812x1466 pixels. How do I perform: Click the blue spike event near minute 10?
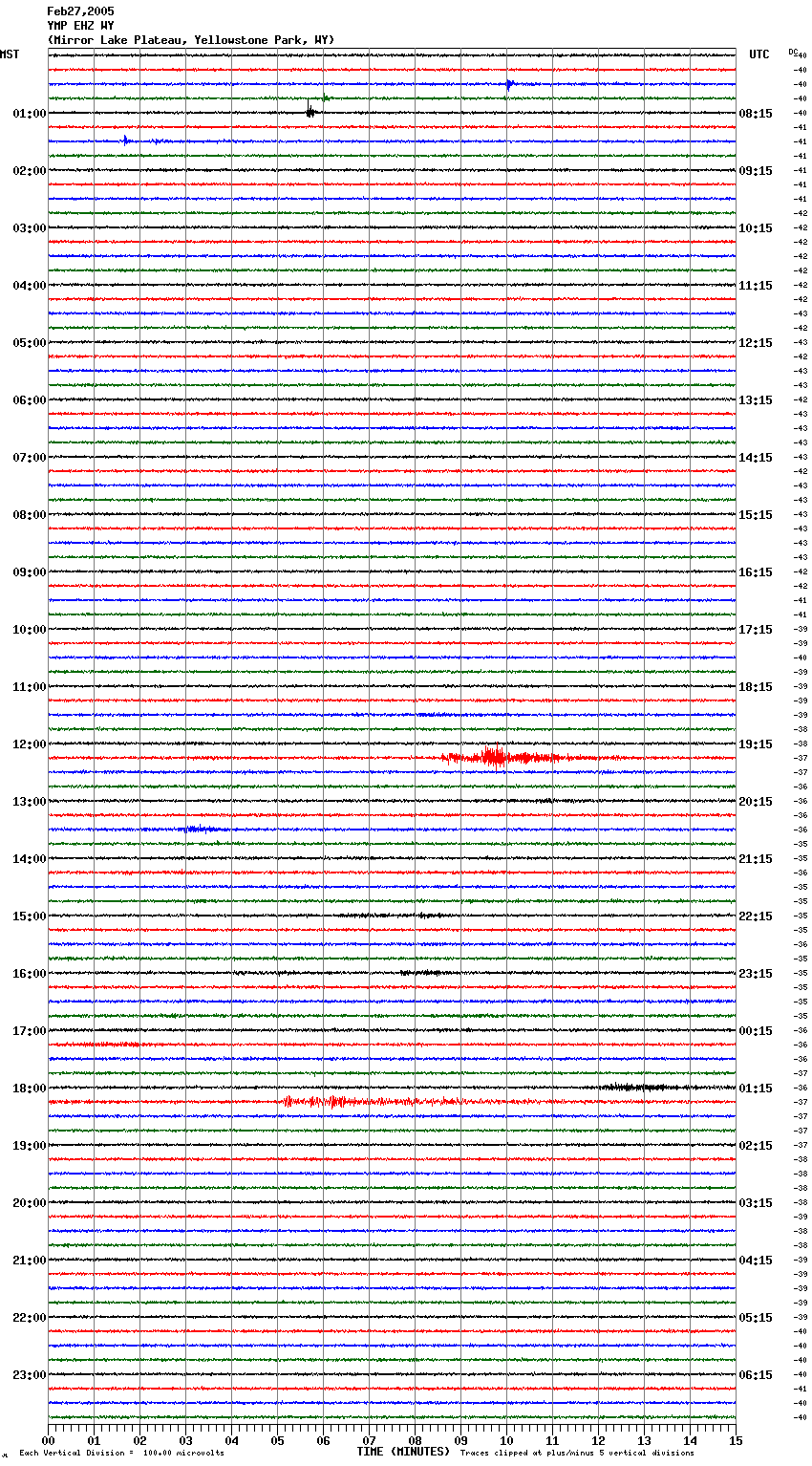tap(510, 84)
